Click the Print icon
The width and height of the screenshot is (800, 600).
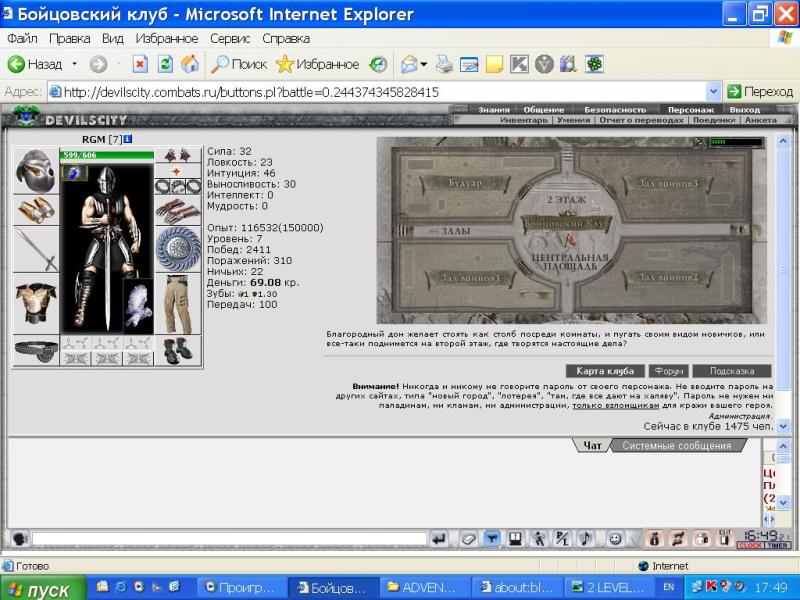click(444, 64)
